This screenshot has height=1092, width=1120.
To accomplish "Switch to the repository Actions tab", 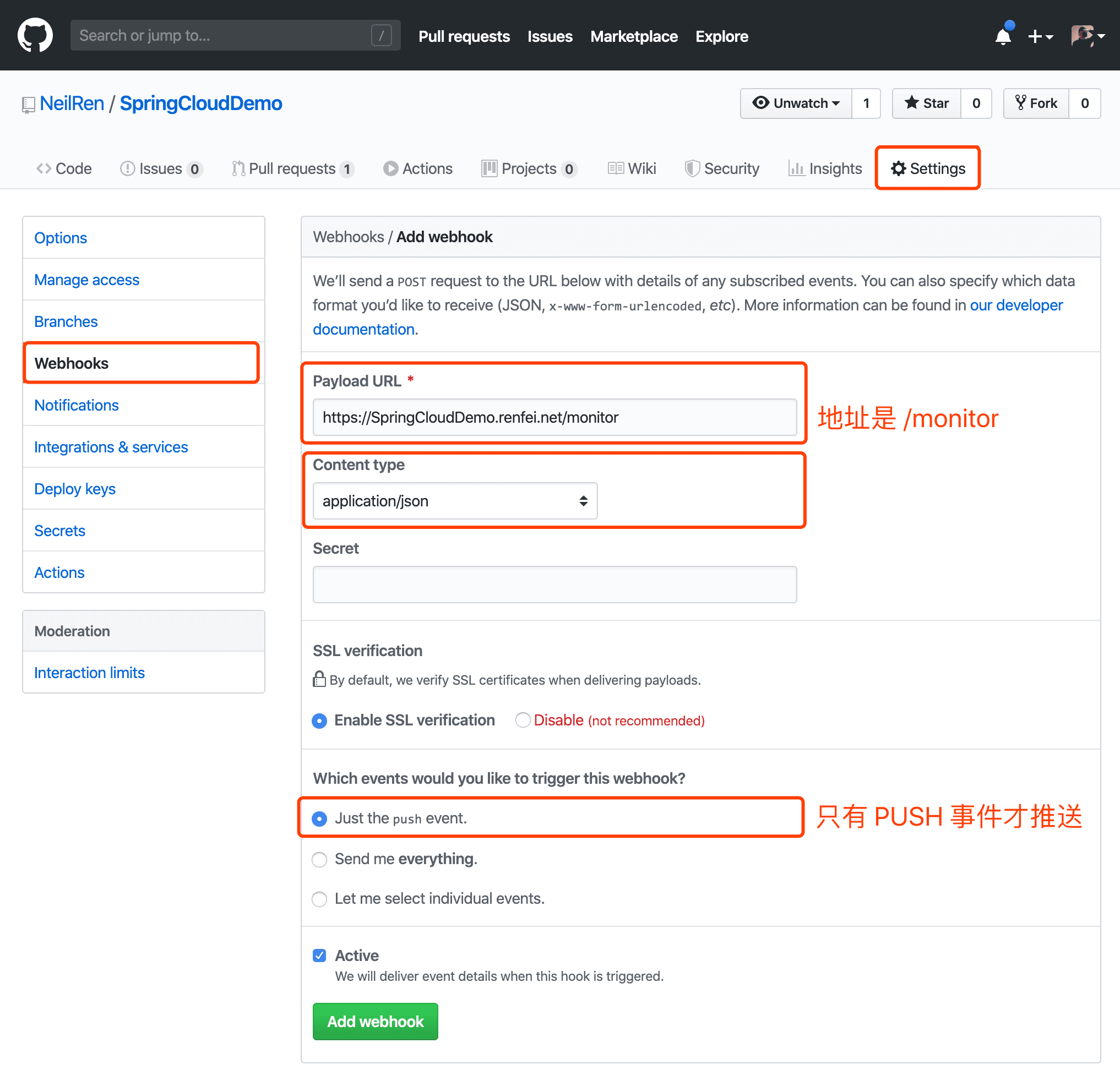I will pos(418,168).
